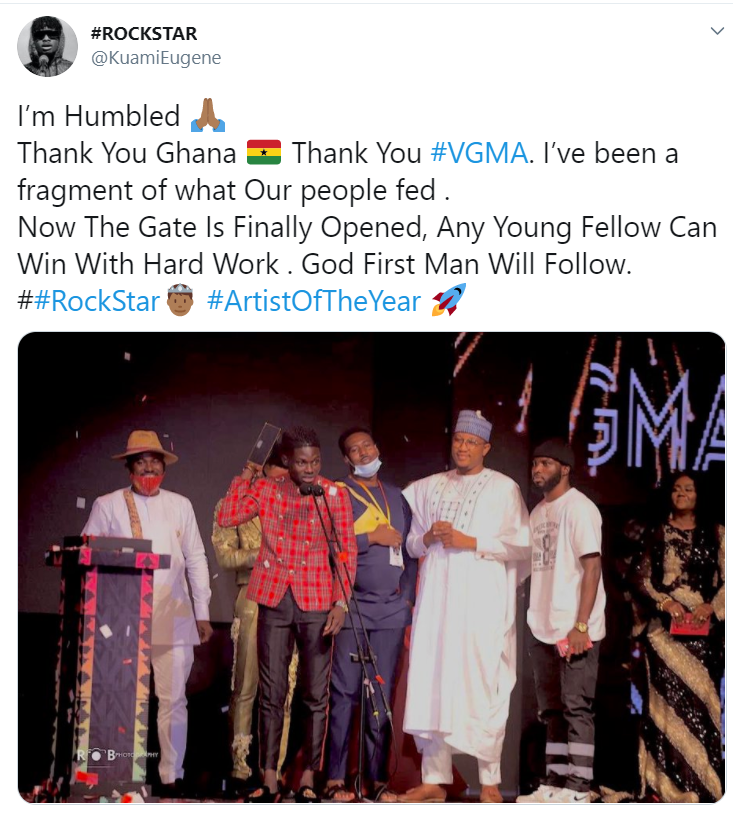Select the Ghana flag emoji
The width and height of the screenshot is (733, 813).
pyautogui.click(x=264, y=152)
